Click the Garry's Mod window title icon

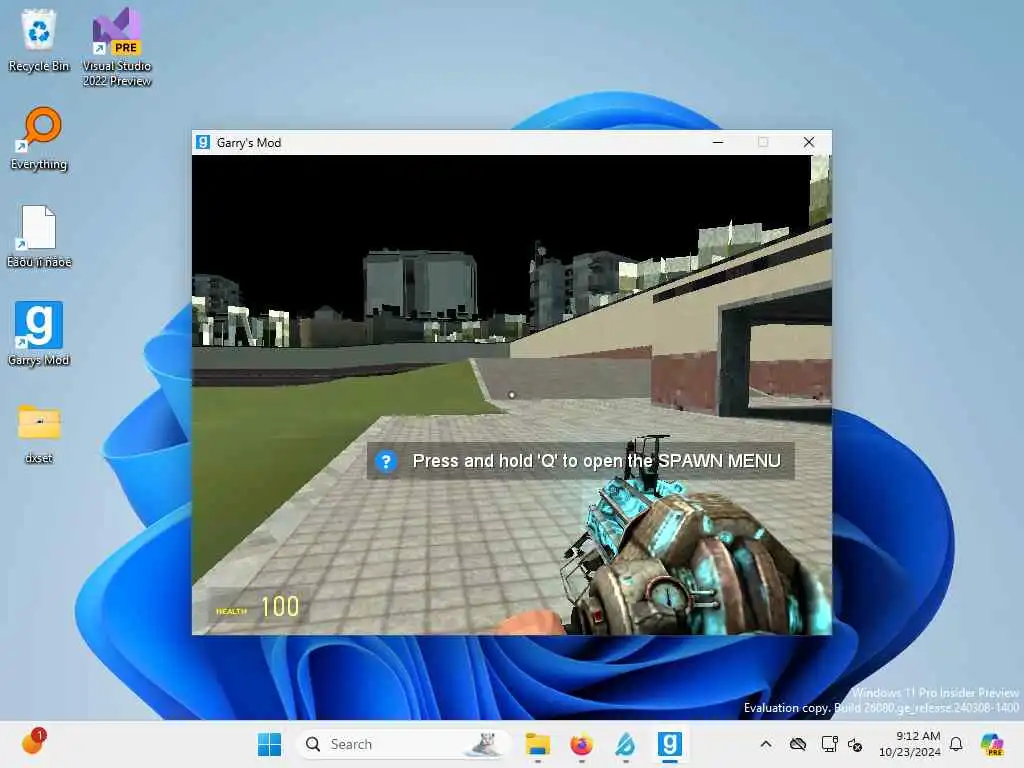pos(203,142)
